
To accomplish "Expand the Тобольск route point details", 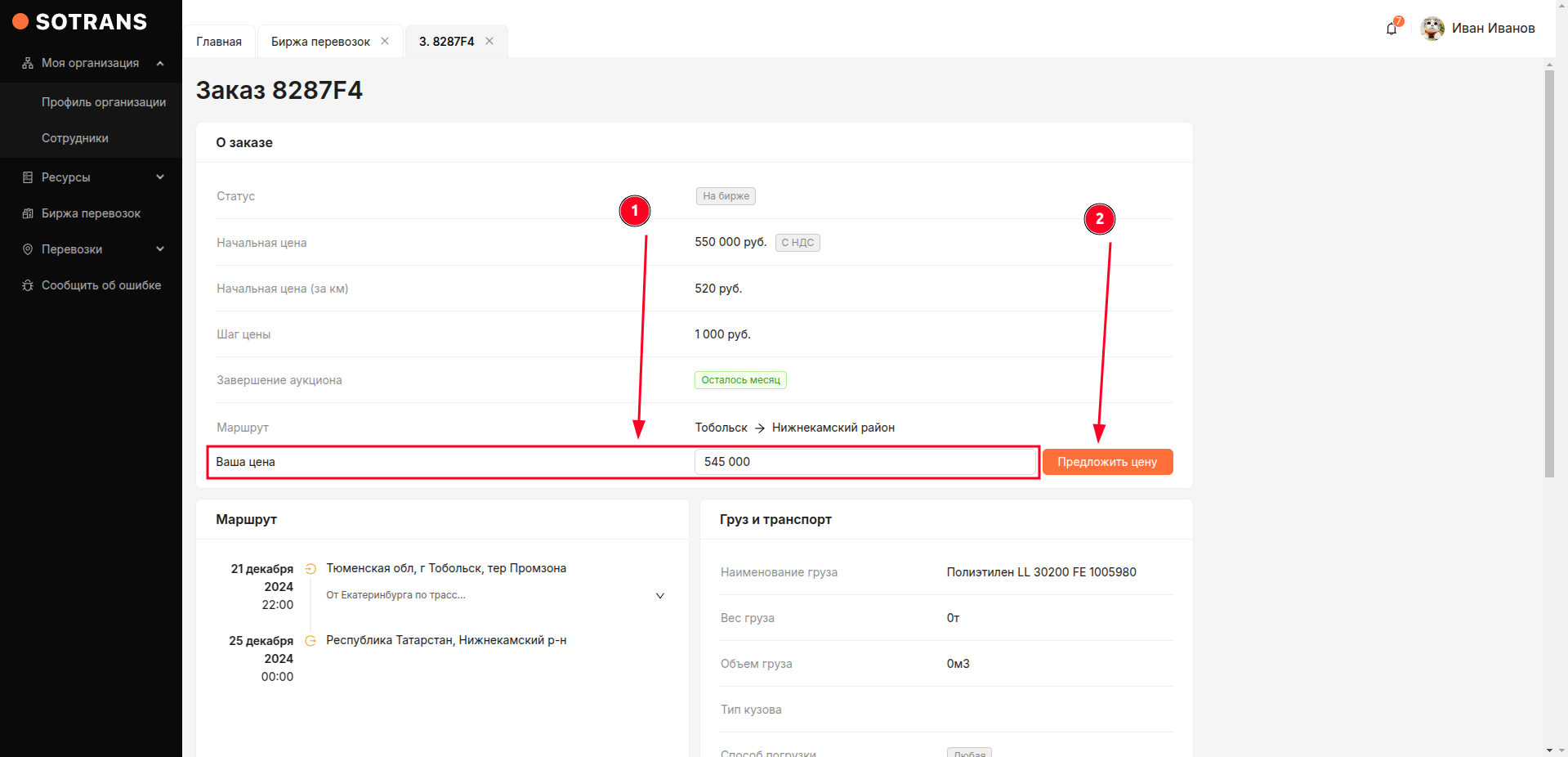I will (660, 596).
